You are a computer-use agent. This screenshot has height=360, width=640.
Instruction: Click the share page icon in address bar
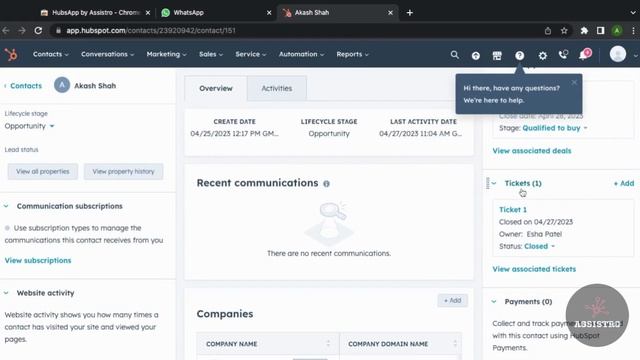[x=548, y=31]
